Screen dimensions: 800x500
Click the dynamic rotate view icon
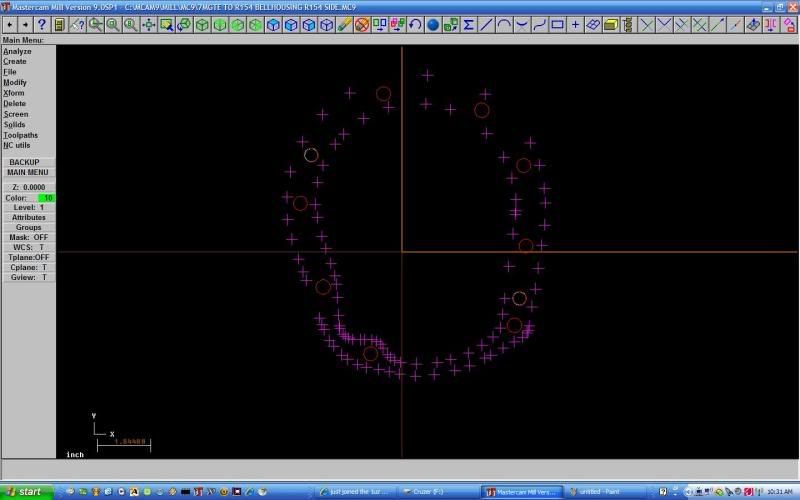(x=184, y=24)
